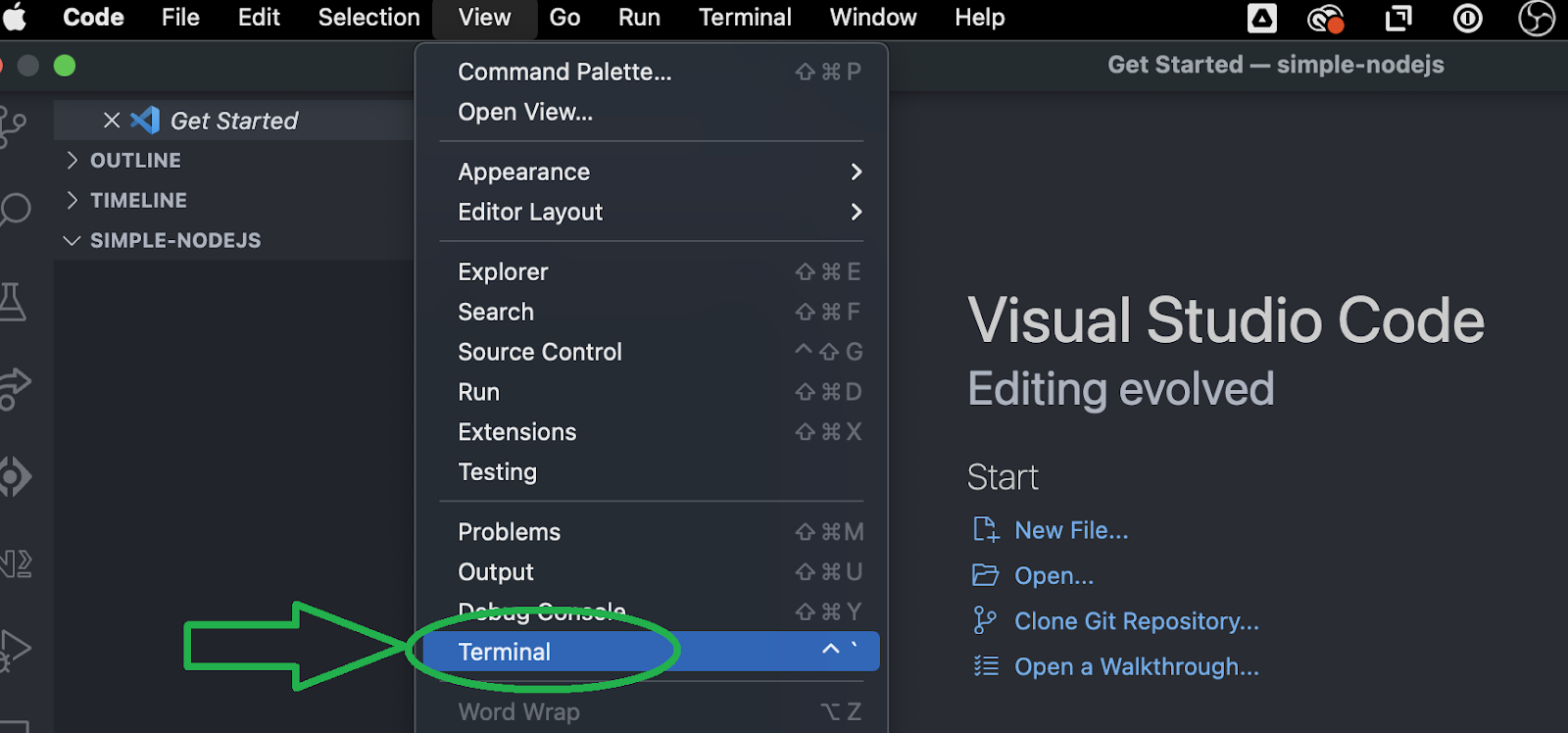Open the Help menu
The image size is (1568, 733).
(980, 18)
